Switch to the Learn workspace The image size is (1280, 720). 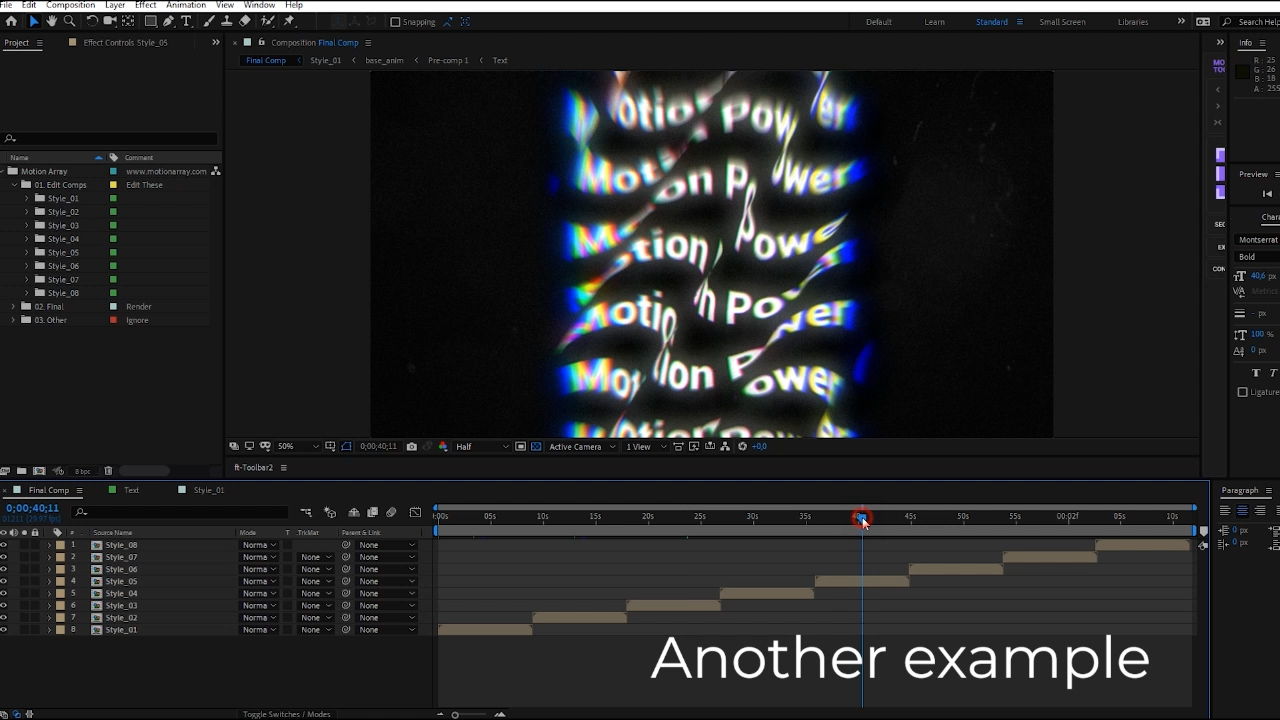[x=934, y=22]
